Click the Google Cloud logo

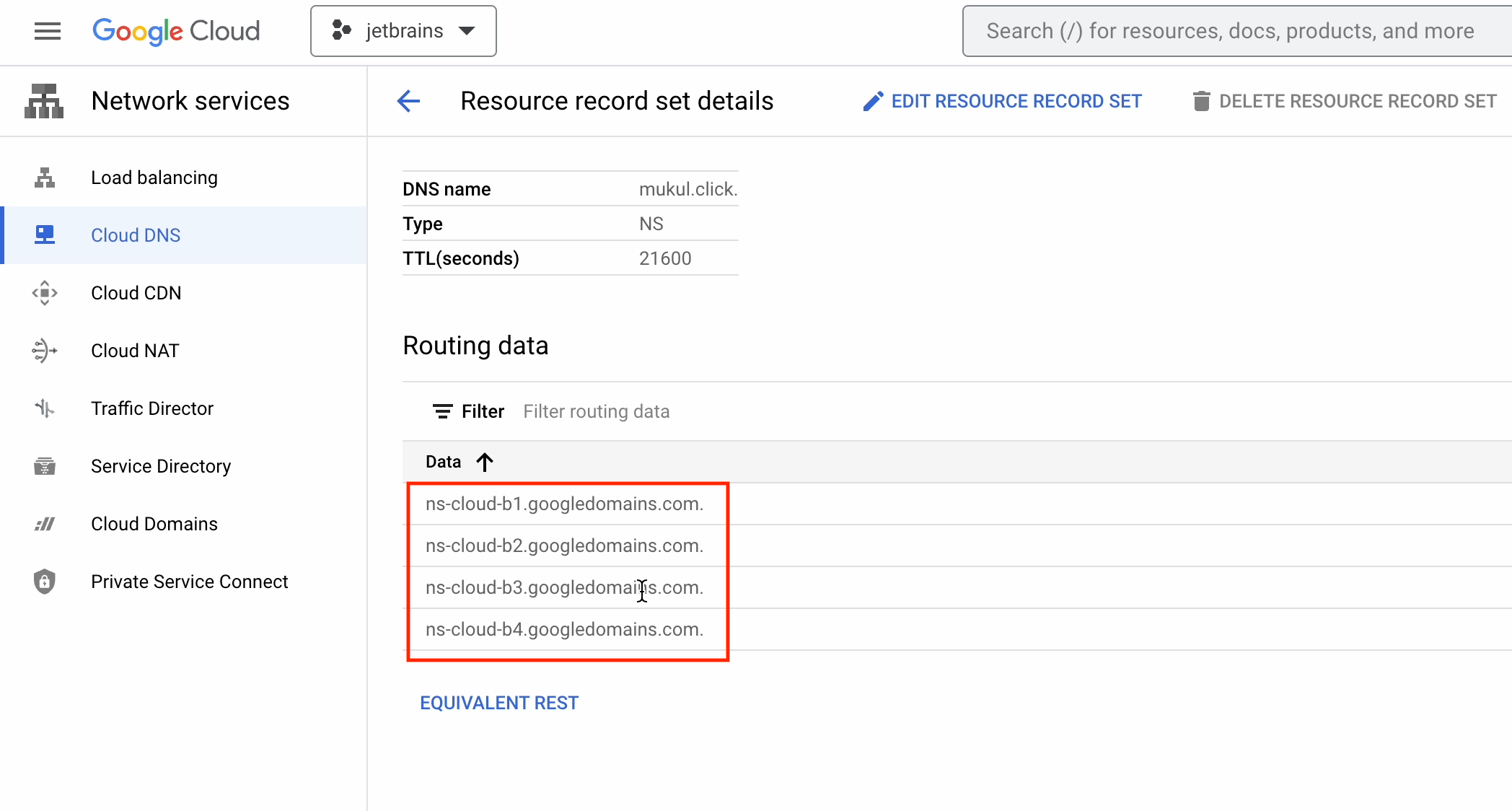coord(176,31)
